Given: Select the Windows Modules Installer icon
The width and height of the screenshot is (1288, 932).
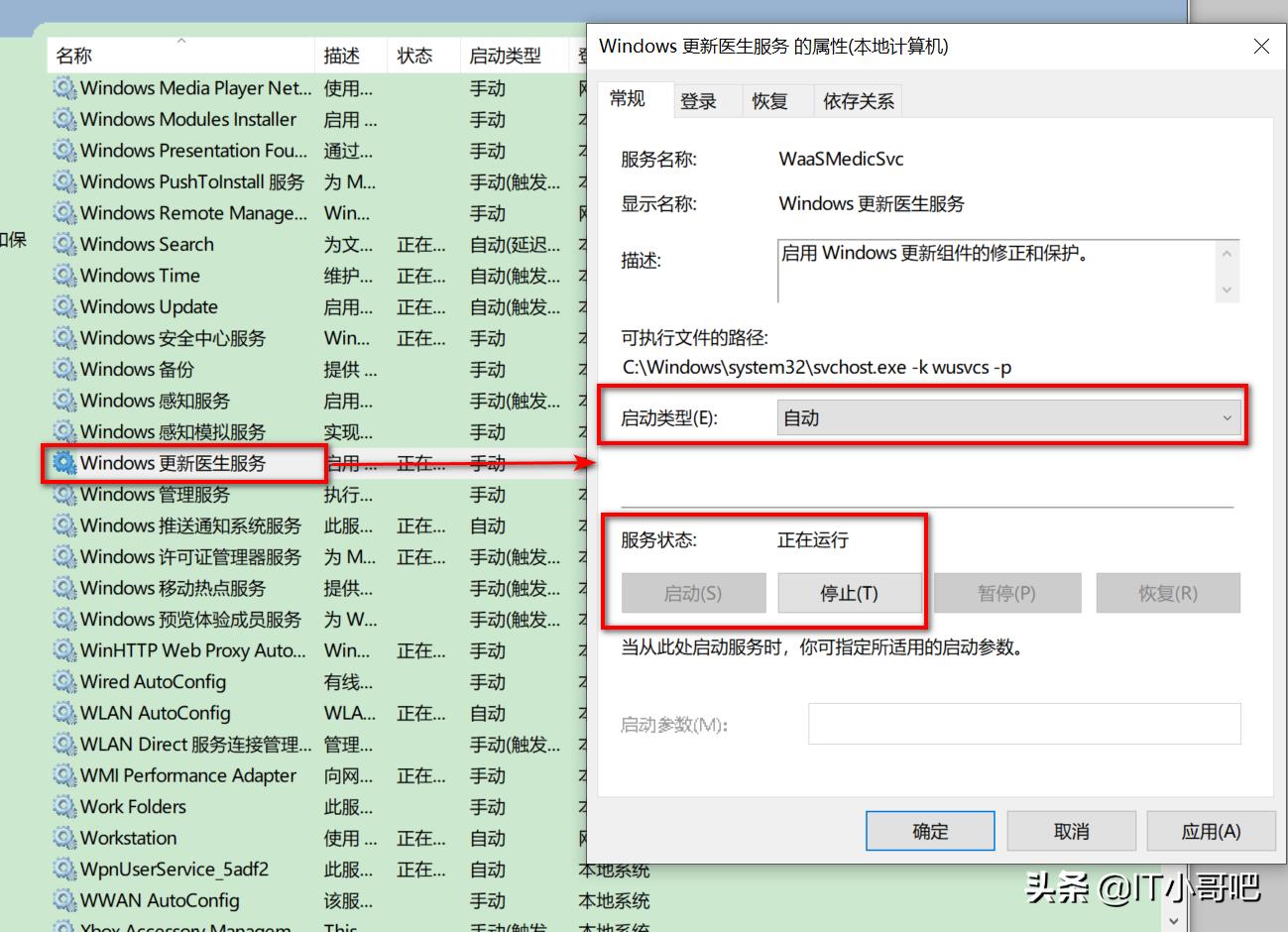Looking at the screenshot, I should (x=64, y=119).
